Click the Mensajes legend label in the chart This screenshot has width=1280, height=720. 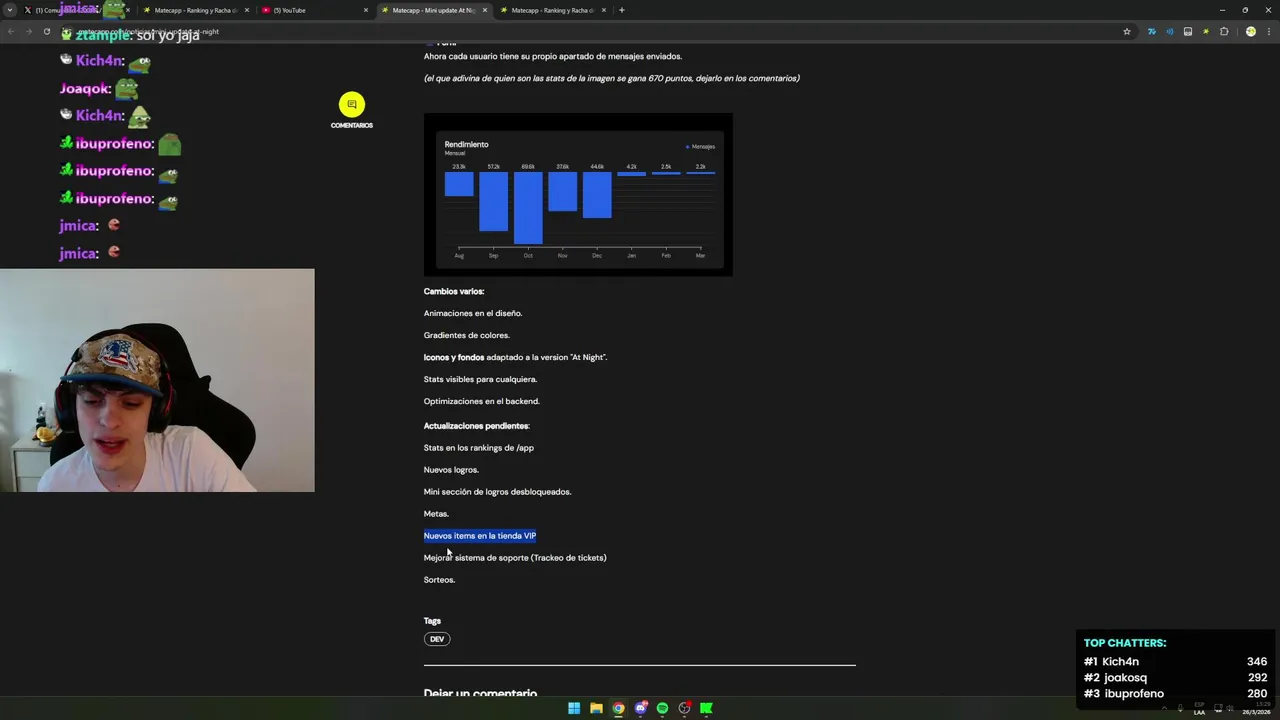coord(700,146)
